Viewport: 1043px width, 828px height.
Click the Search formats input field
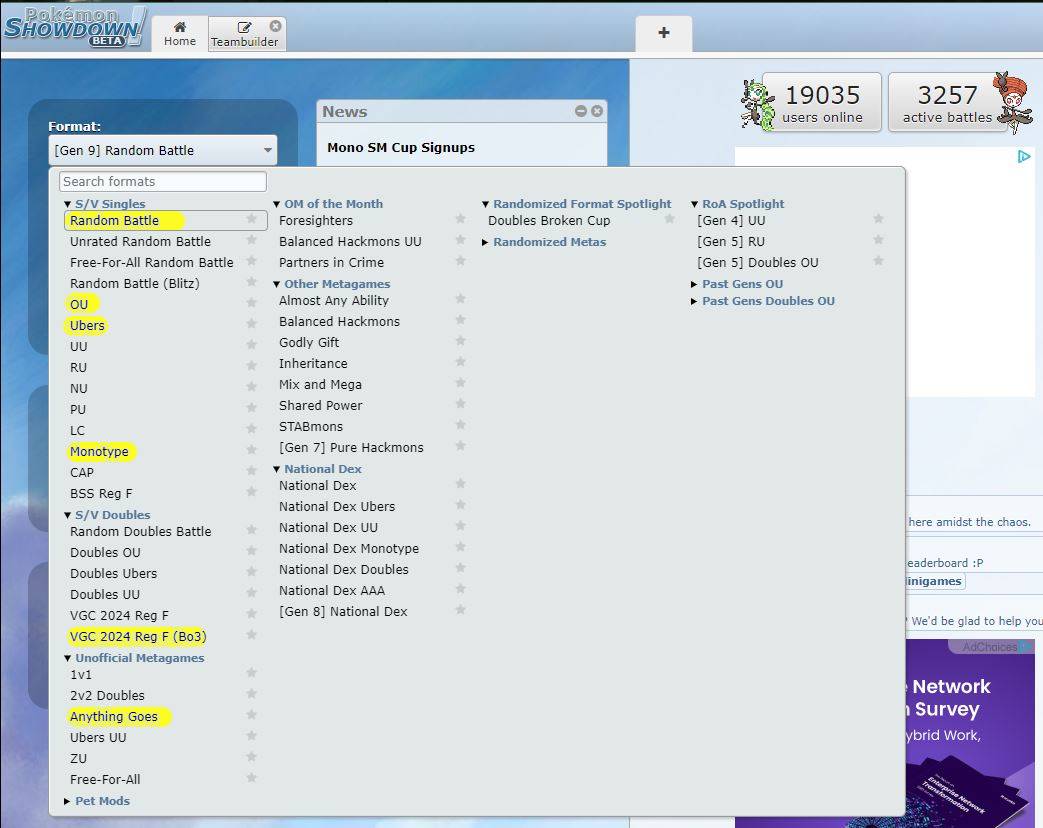[163, 181]
